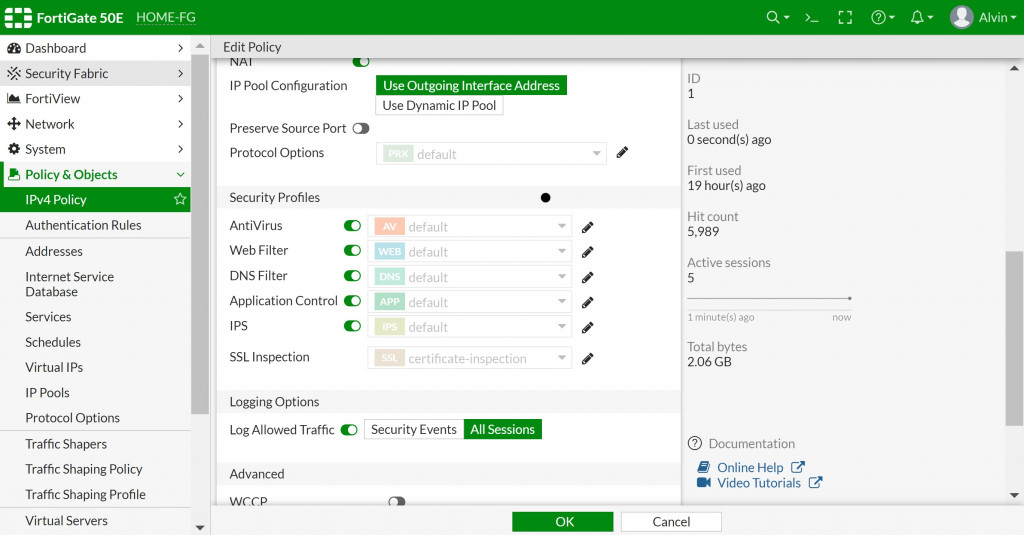
Task: Click the sidebar vertical scrollbar thumb
Action: coord(200,234)
